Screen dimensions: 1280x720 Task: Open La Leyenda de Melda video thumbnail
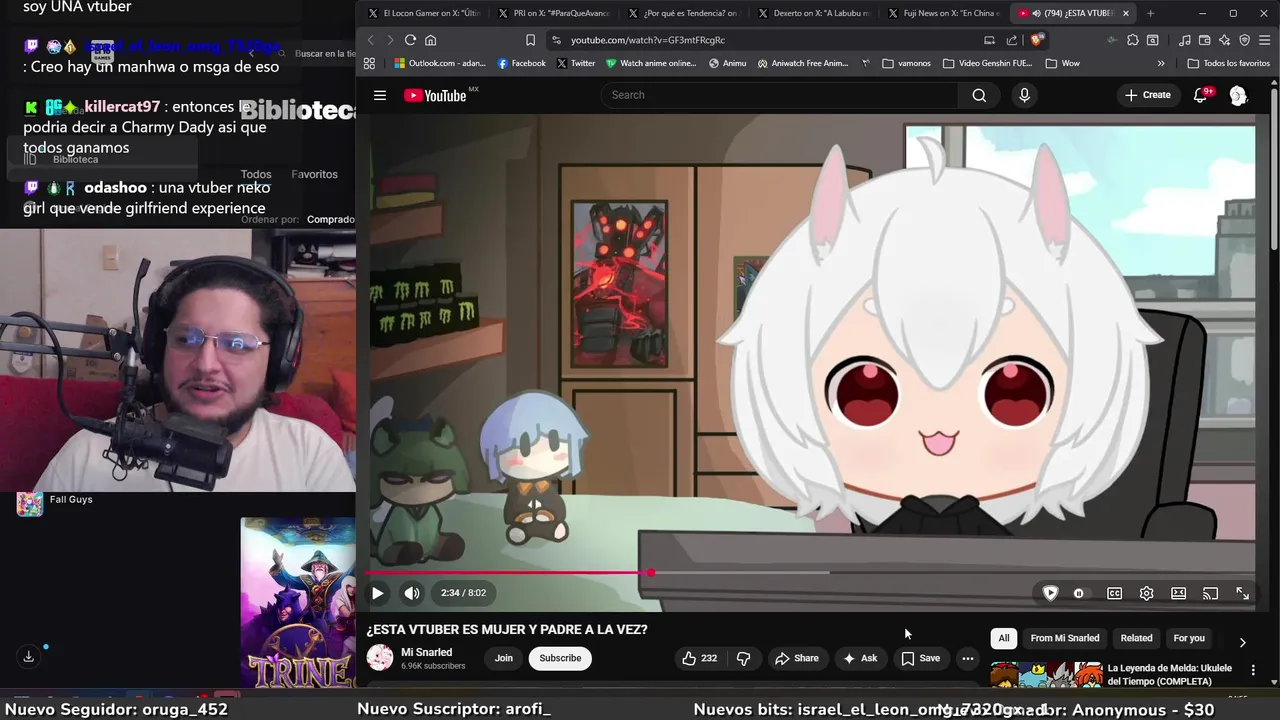pos(1046,675)
